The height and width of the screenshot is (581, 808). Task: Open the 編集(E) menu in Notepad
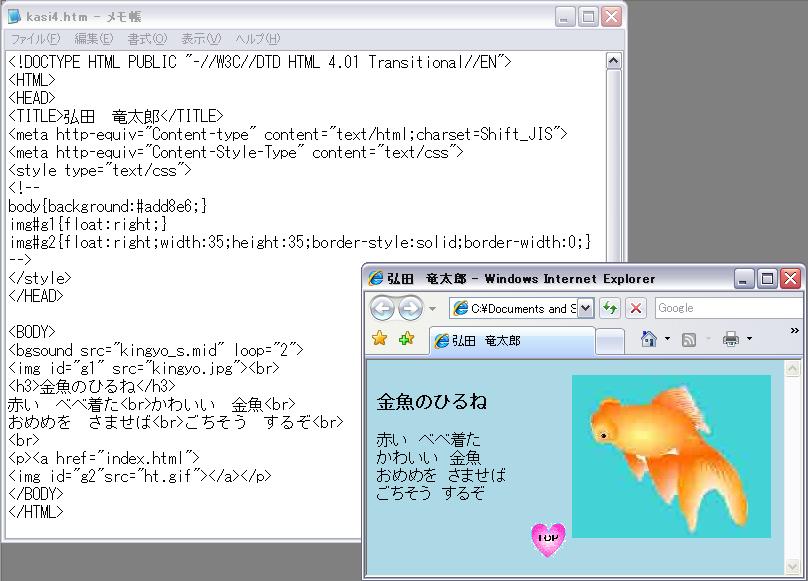(94, 39)
